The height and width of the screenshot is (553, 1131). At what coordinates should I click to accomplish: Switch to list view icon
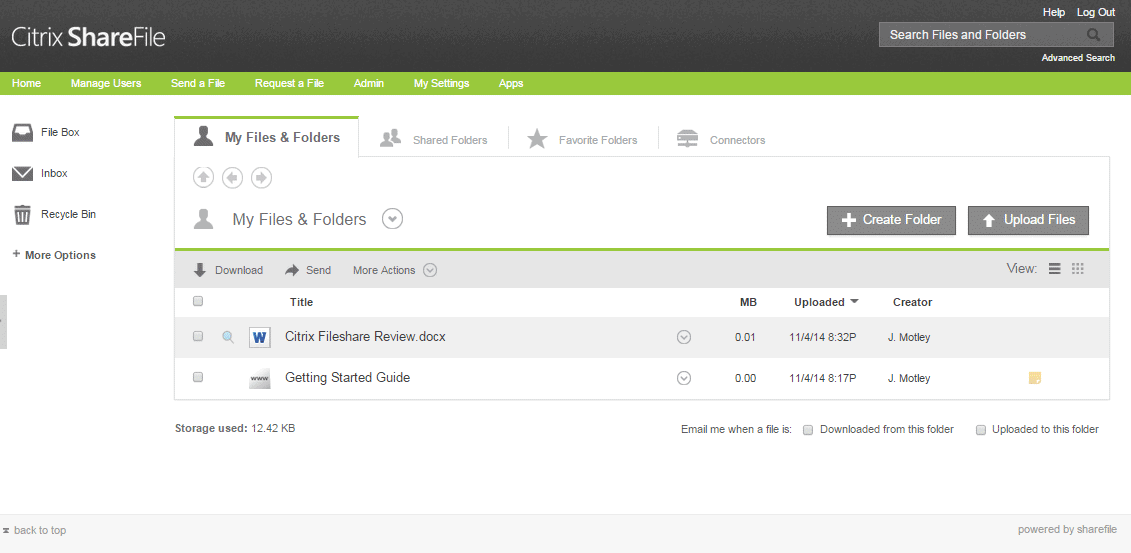tap(1055, 269)
